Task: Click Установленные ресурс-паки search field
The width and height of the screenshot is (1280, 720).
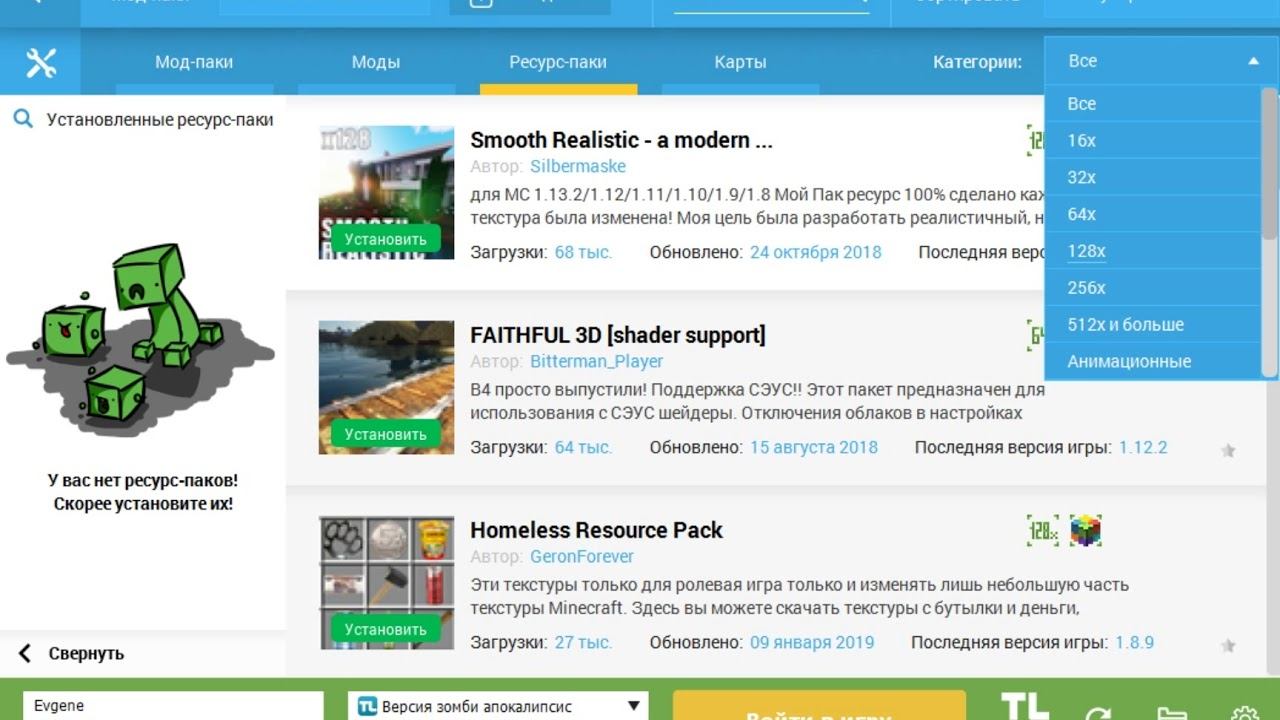Action: coord(160,120)
